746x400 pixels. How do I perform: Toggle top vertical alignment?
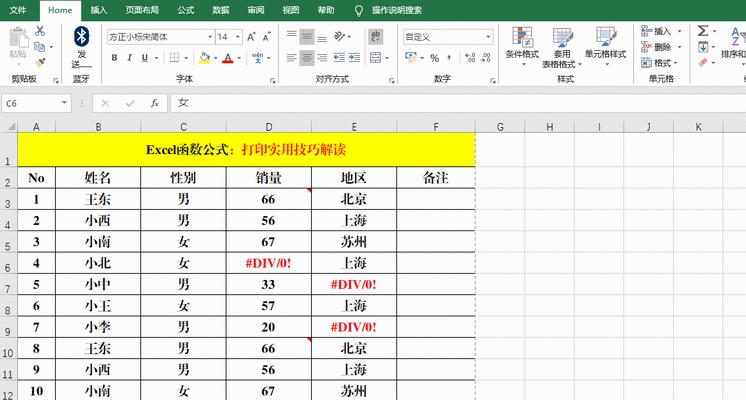click(x=292, y=37)
